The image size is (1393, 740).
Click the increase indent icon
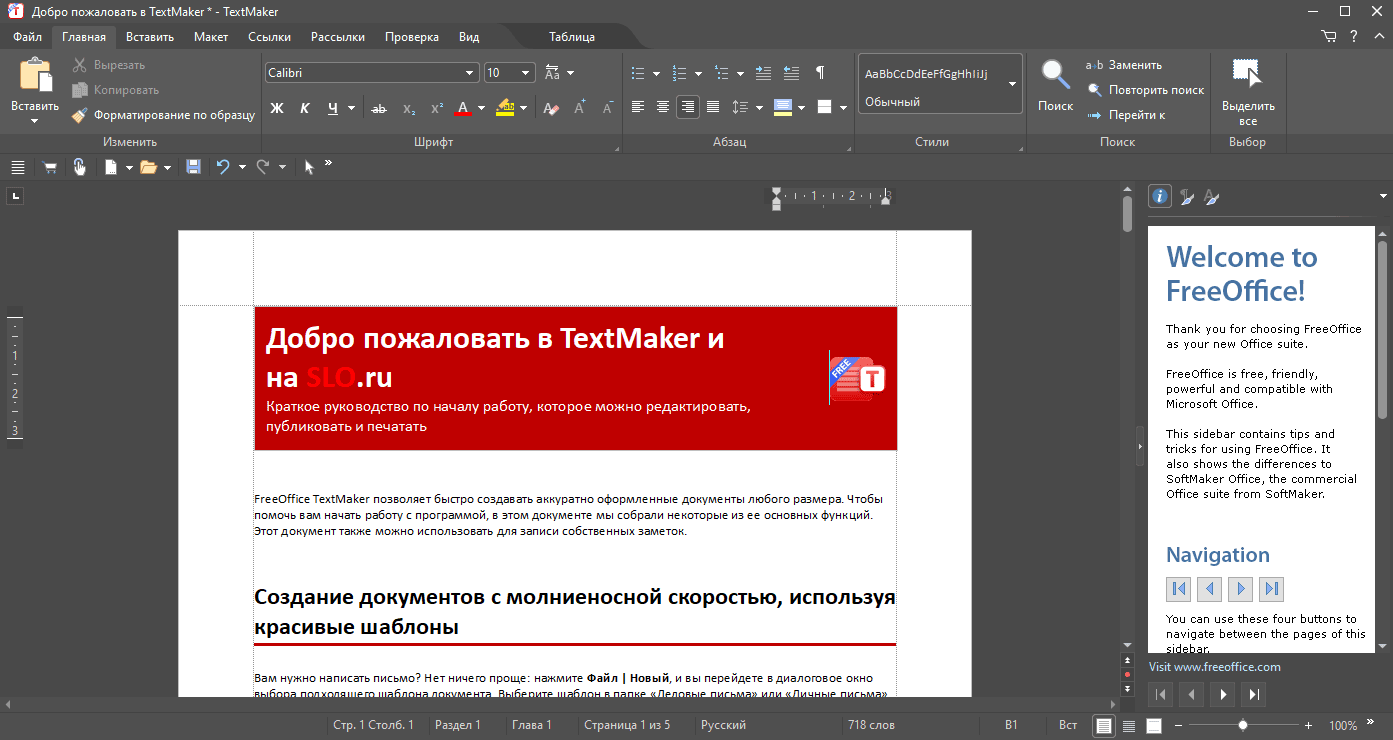tap(764, 73)
